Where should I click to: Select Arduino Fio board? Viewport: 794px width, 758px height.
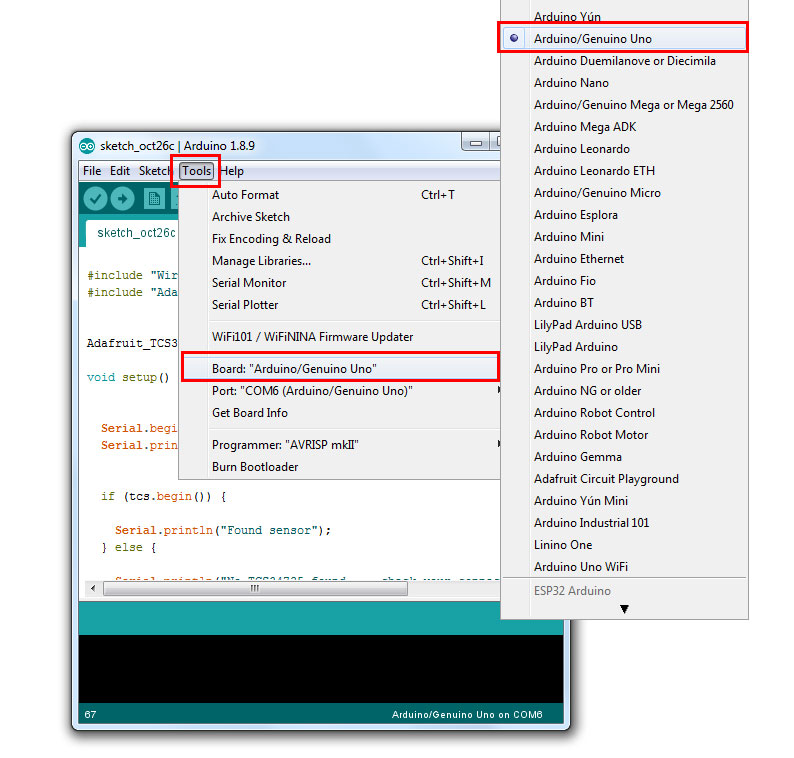click(624, 281)
